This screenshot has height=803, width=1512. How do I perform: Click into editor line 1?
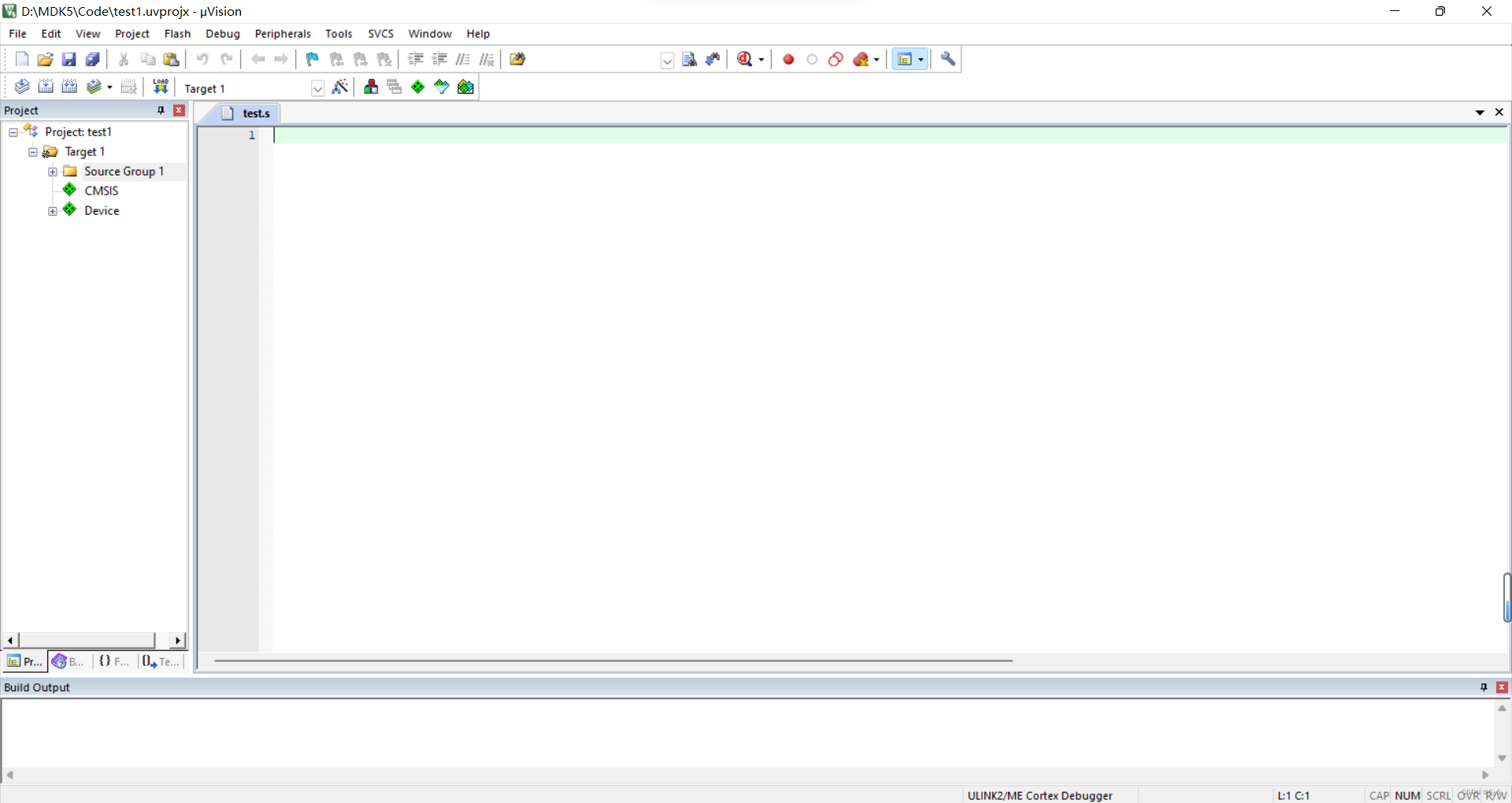click(890, 135)
